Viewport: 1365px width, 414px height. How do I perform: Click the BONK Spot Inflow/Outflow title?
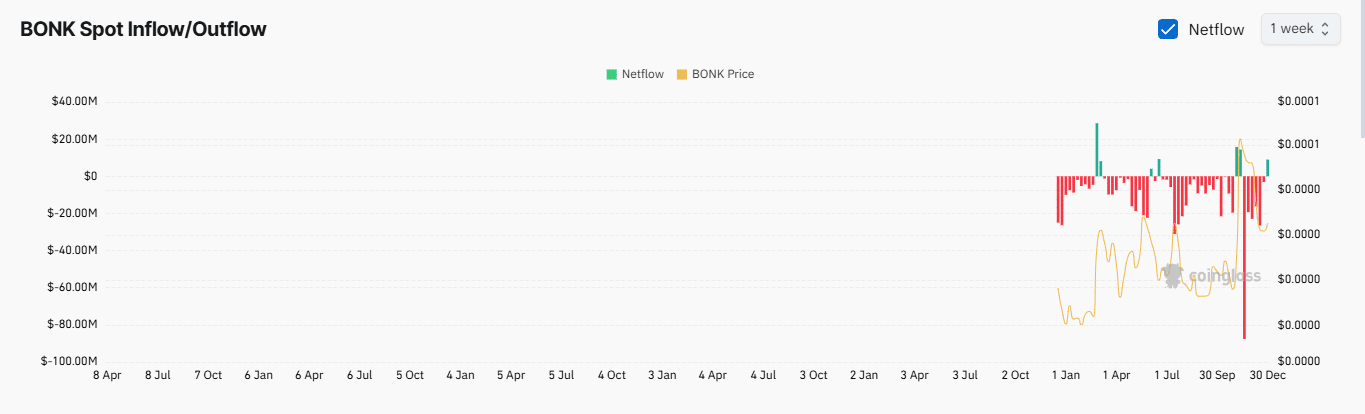pyautogui.click(x=143, y=30)
